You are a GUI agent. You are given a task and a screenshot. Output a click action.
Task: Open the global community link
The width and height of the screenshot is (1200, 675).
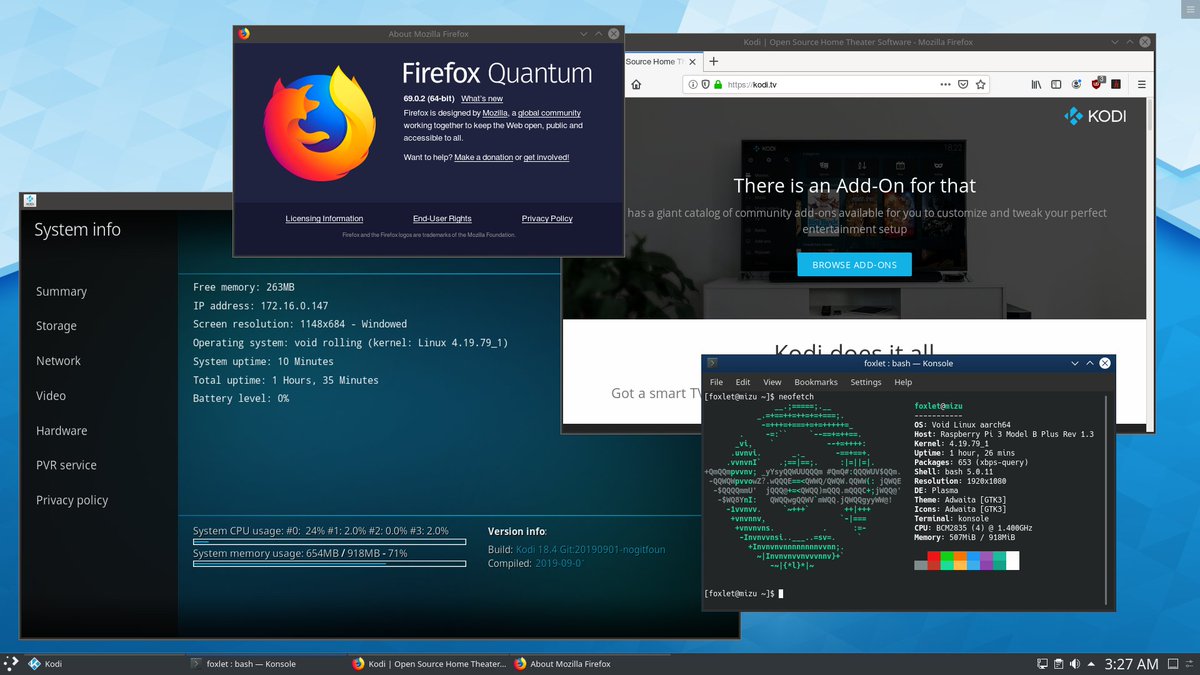pyautogui.click(x=549, y=113)
